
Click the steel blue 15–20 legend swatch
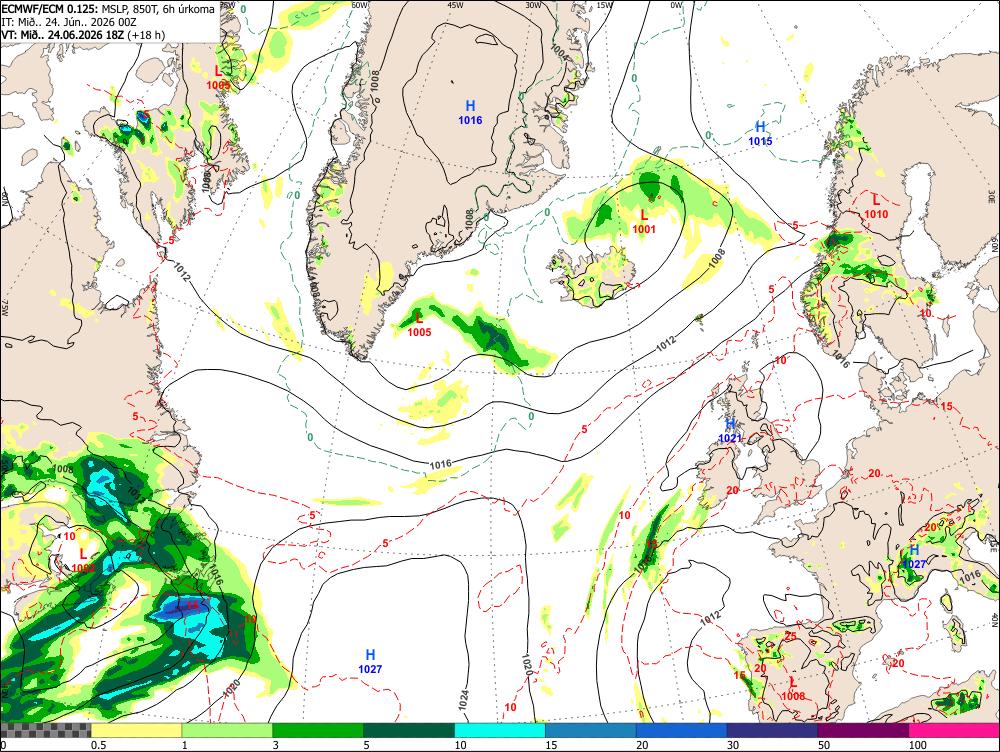591,730
